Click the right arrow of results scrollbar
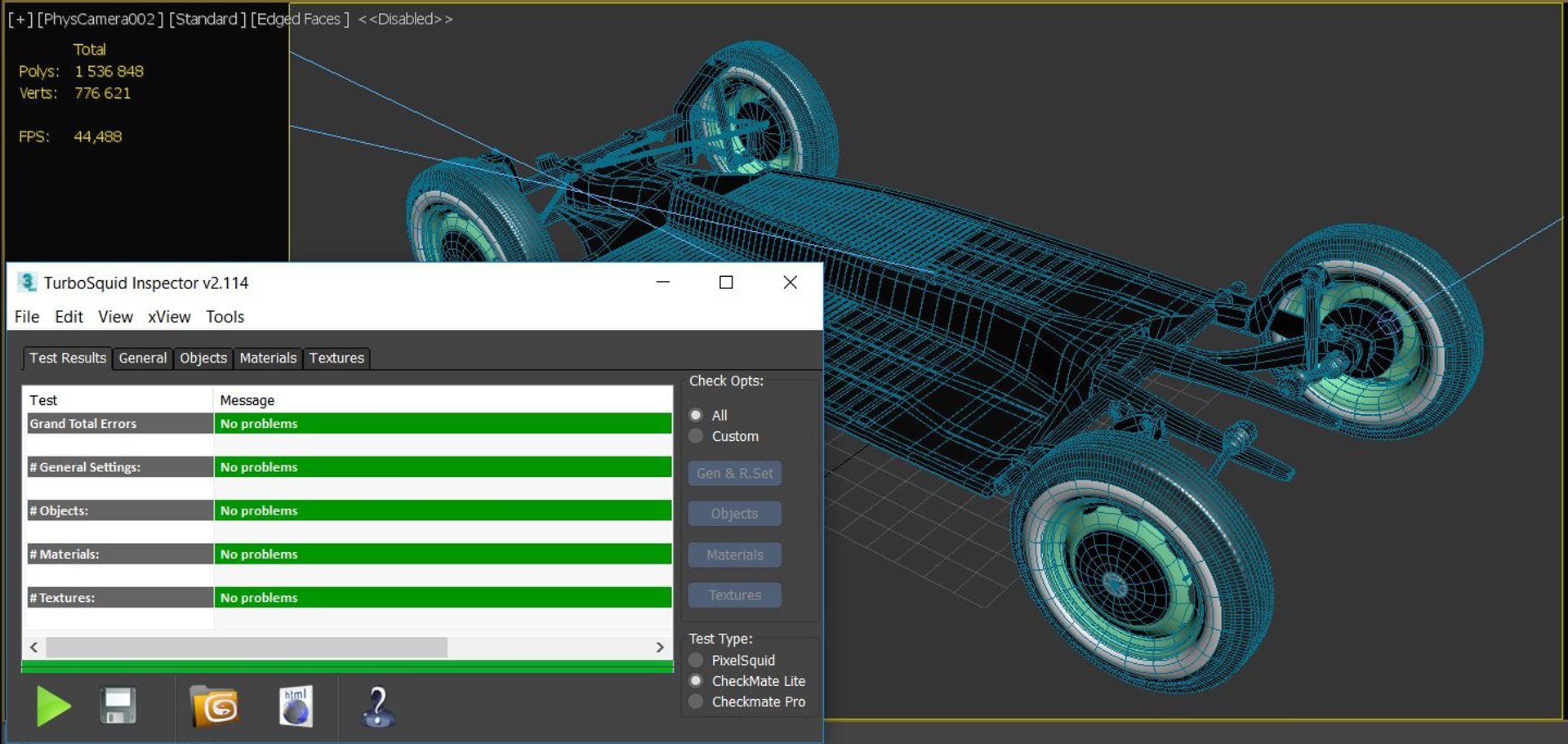This screenshot has height=744, width=1568. pos(660,647)
